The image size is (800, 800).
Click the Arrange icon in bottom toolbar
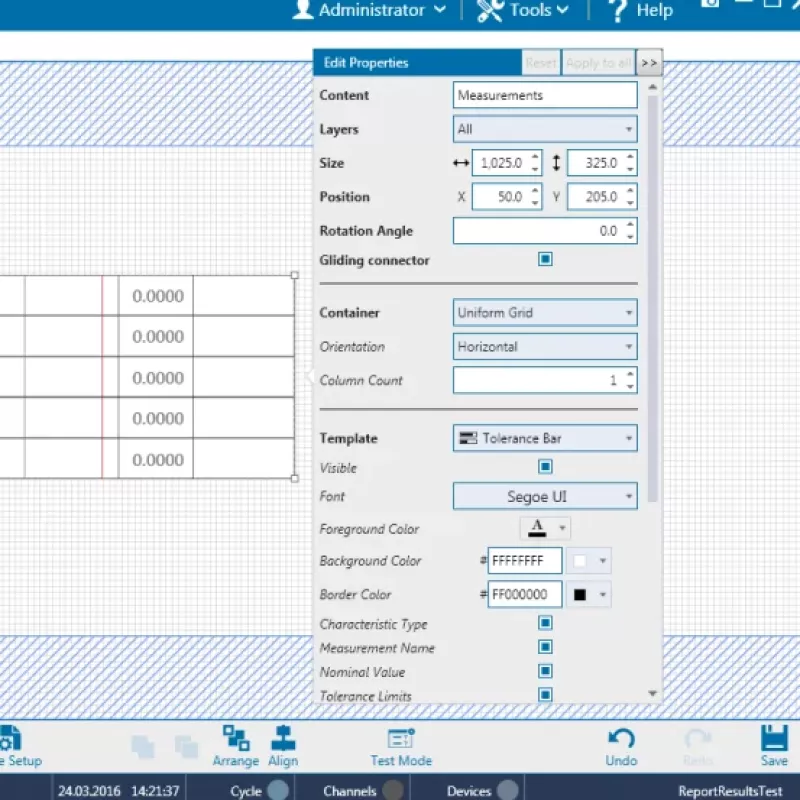[236, 739]
